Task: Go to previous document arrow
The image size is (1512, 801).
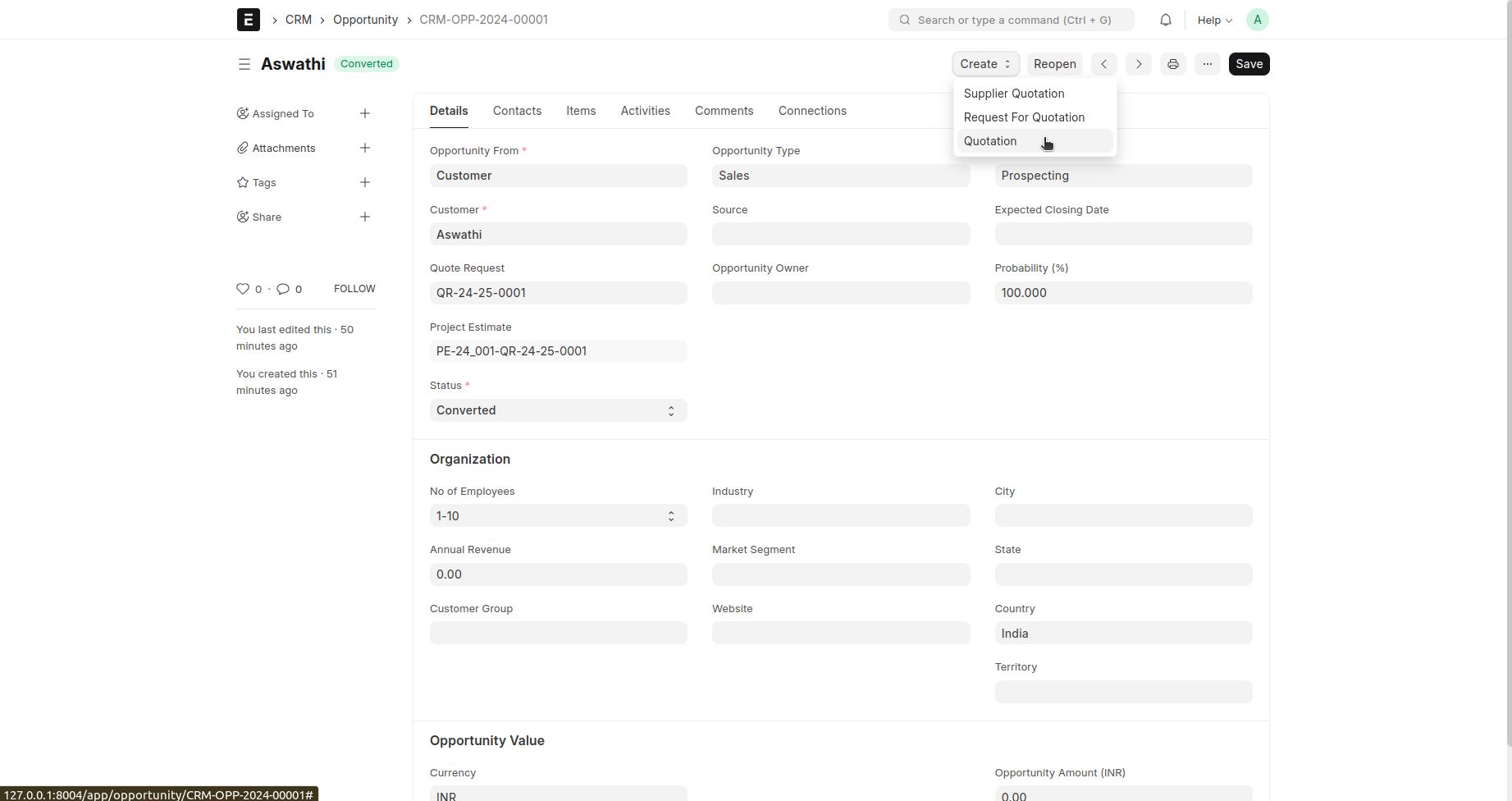Action: [1103, 64]
